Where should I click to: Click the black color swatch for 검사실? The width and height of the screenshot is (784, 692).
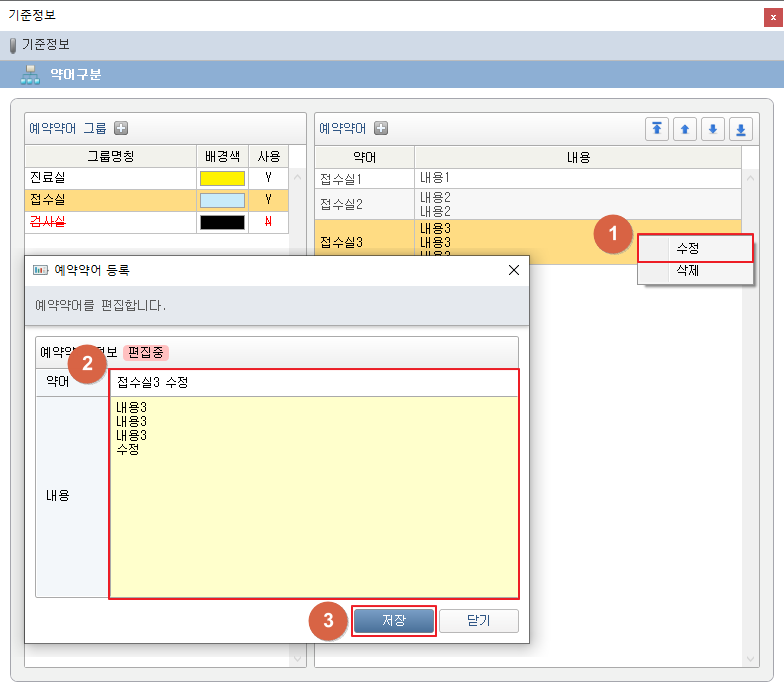222,222
